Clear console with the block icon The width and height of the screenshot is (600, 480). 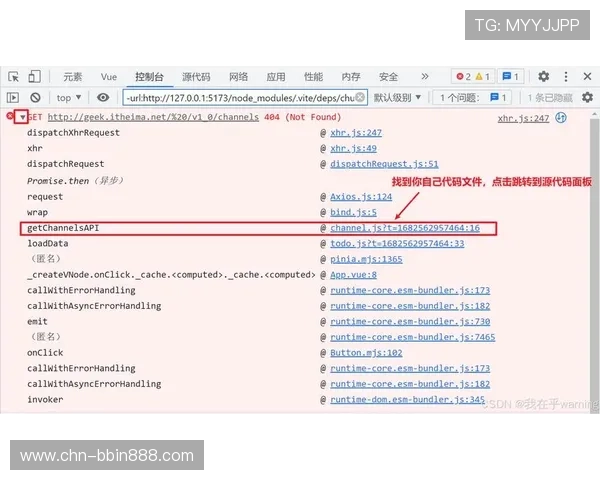coord(35,97)
